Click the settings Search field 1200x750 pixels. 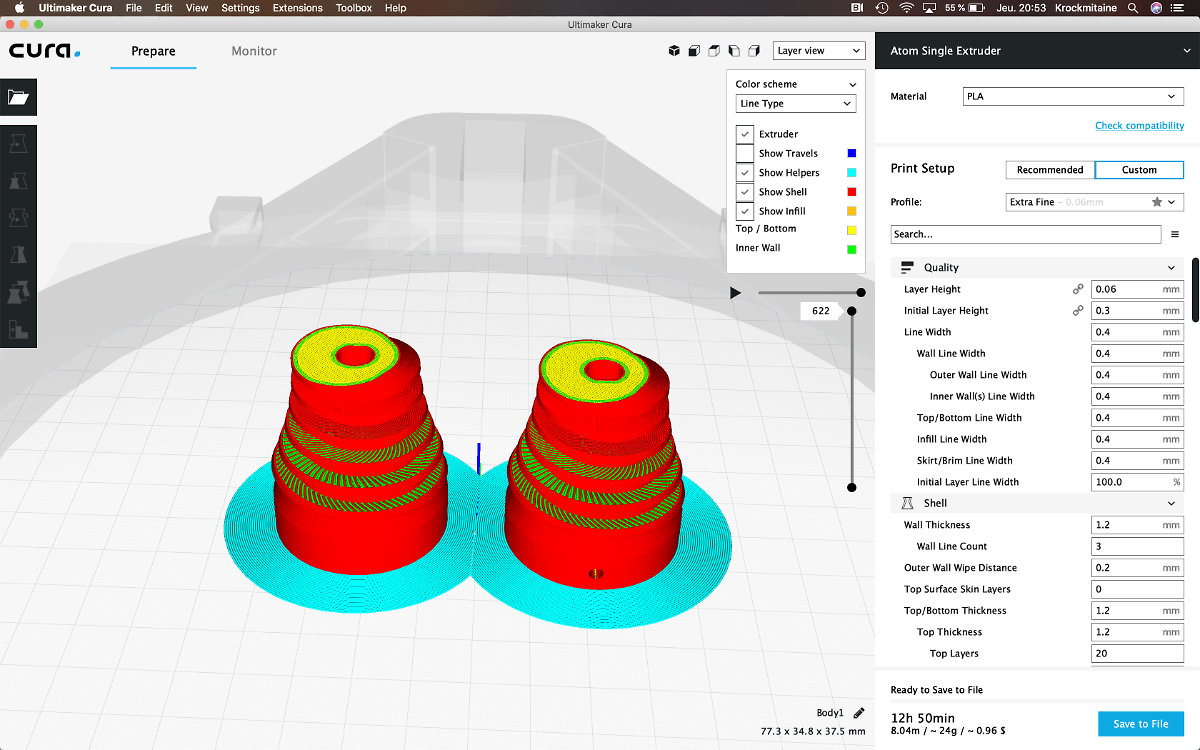1025,234
